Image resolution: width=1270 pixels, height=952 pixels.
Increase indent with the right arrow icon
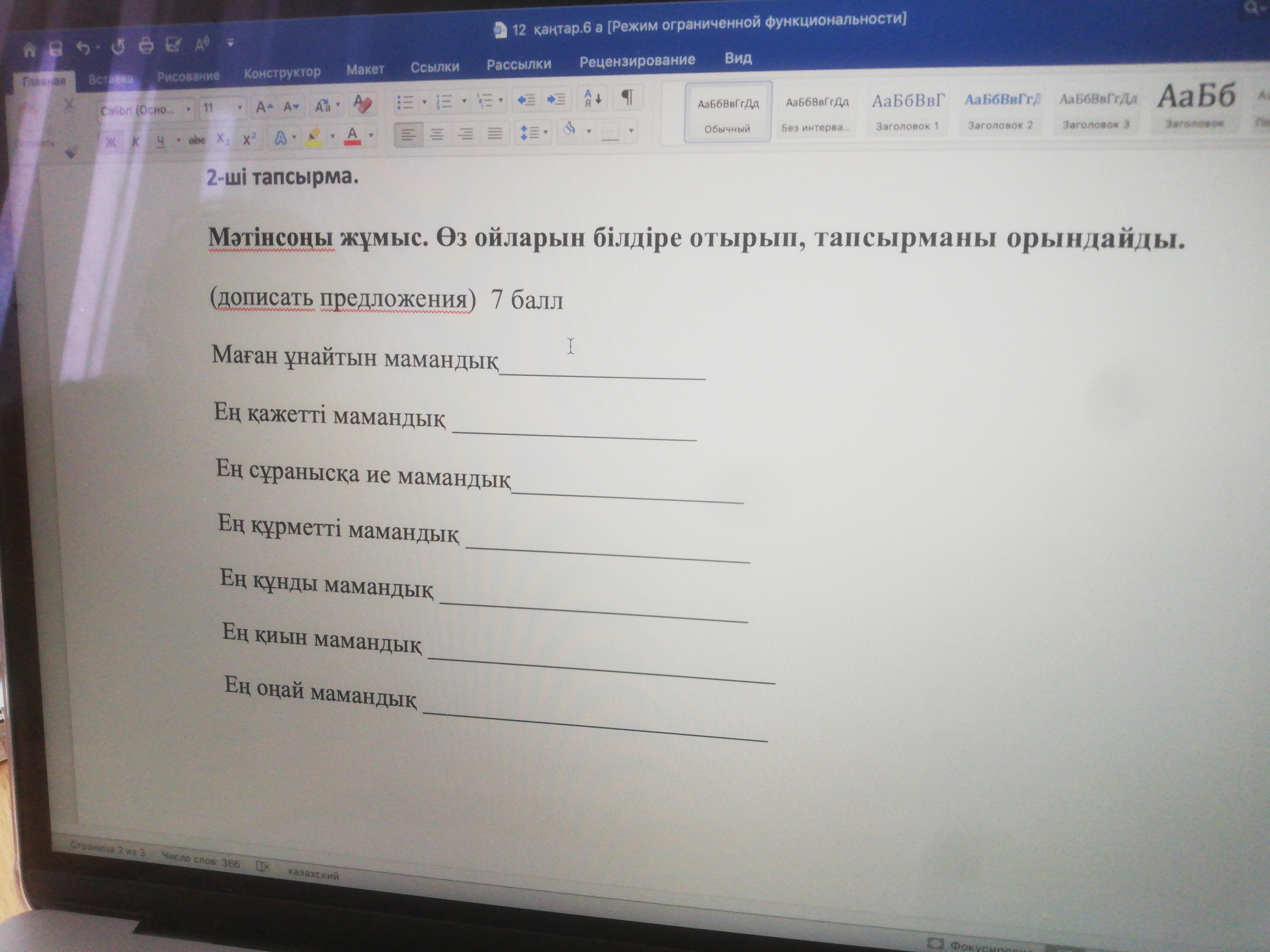(556, 100)
